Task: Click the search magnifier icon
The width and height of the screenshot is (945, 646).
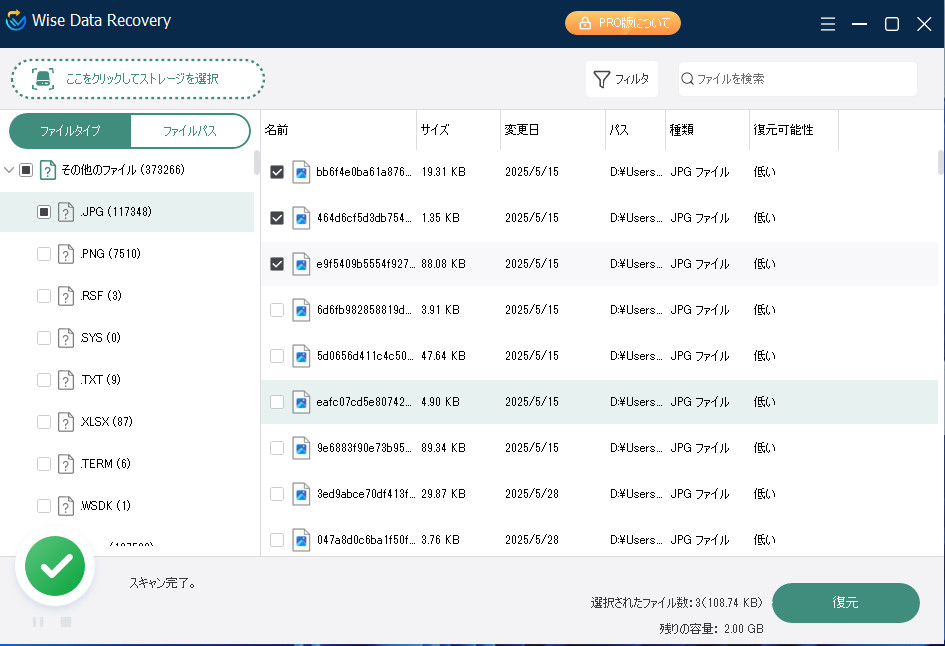Action: pyautogui.click(x=688, y=79)
